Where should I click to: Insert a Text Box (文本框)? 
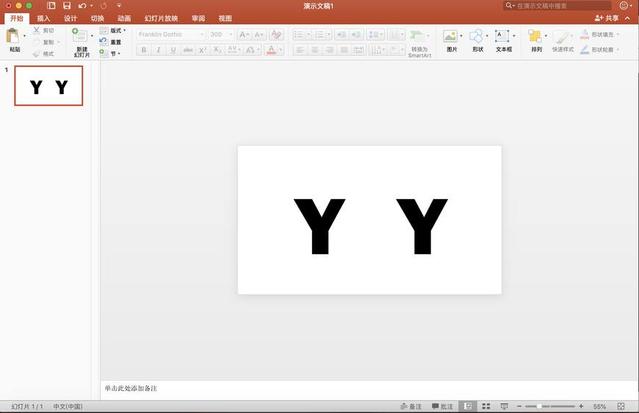503,37
